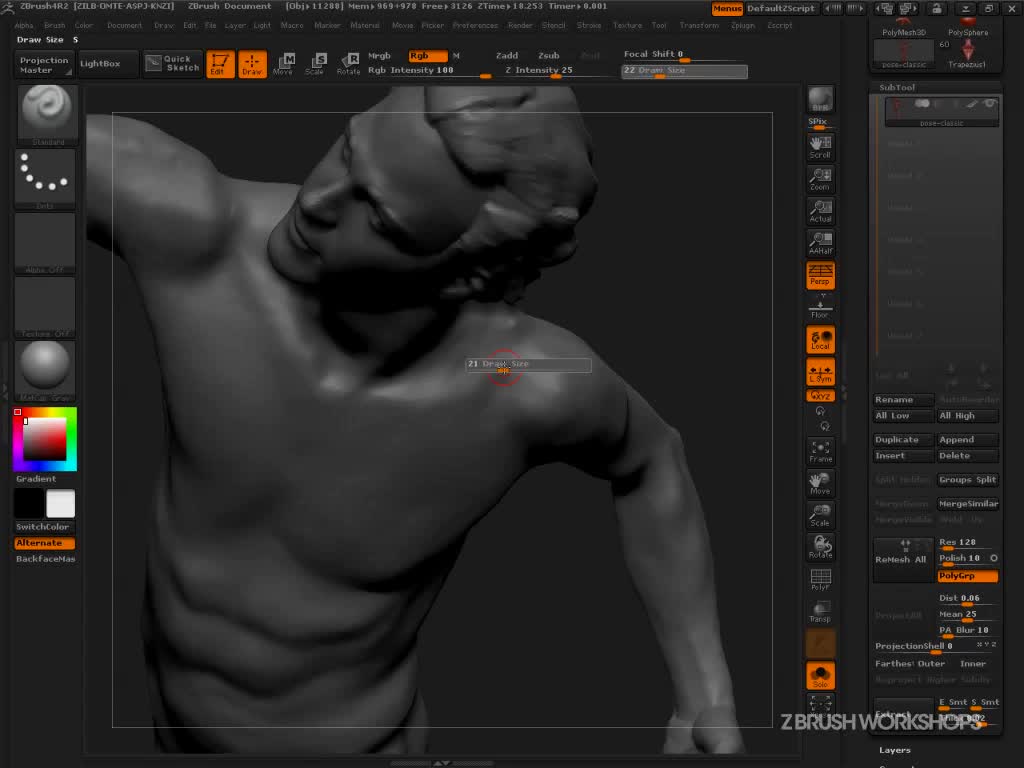This screenshot has height=768, width=1024.
Task: Adjust the Z Intensity slider
Action: coord(555,71)
